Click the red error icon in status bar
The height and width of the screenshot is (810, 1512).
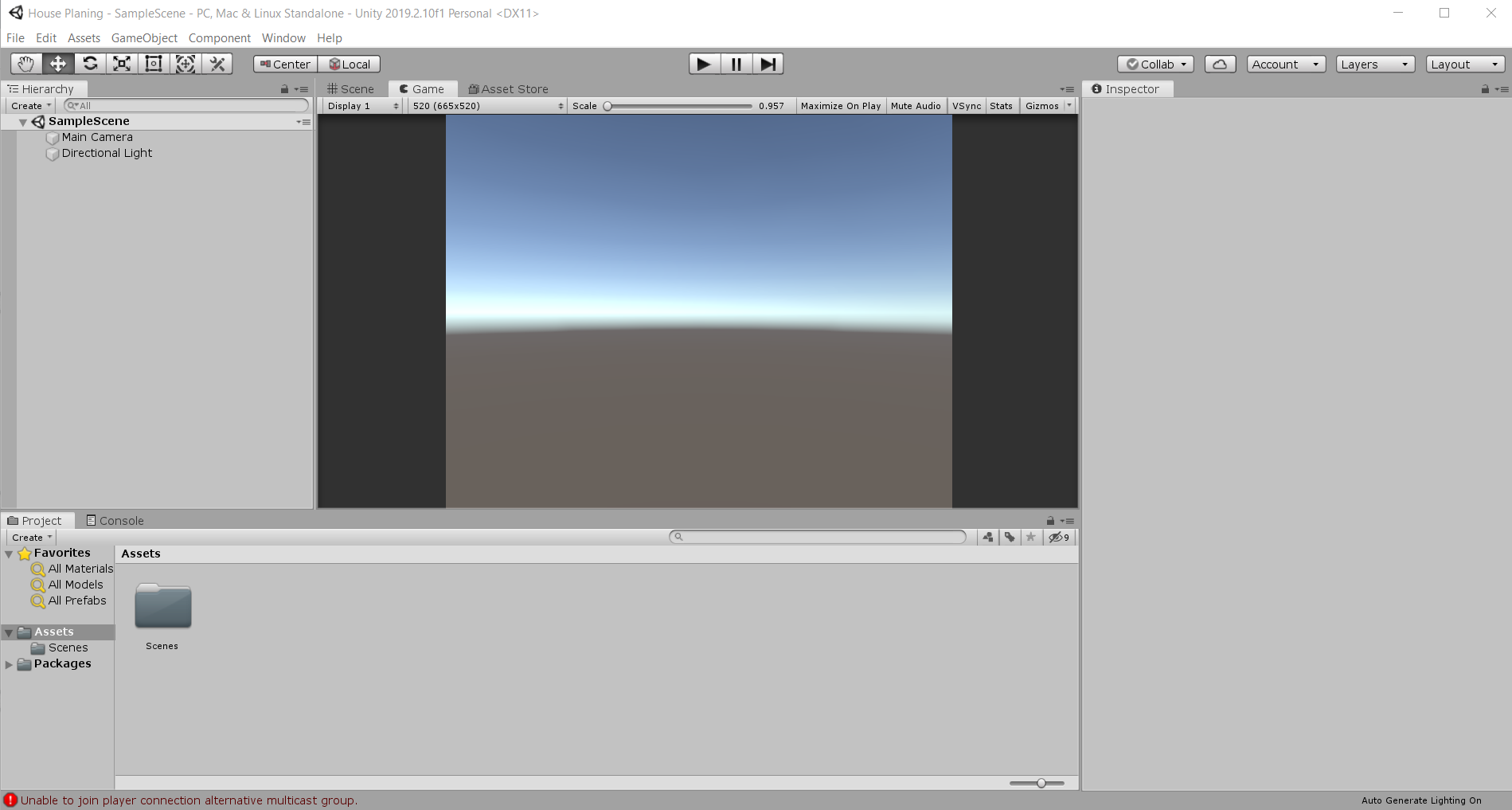pos(10,800)
